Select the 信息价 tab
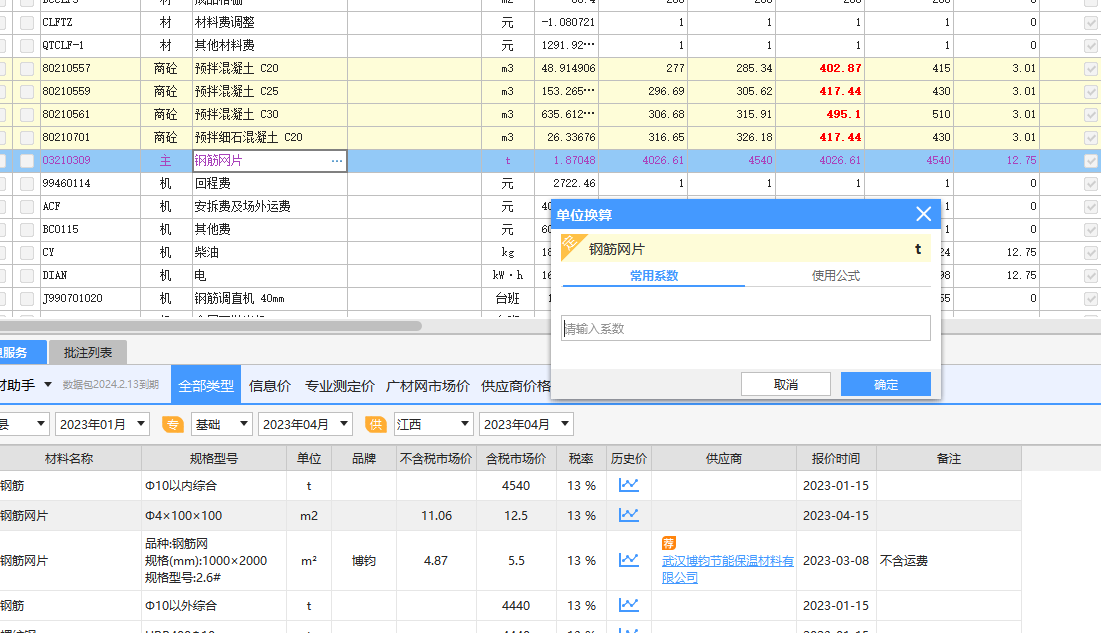This screenshot has width=1101, height=633. tap(270, 386)
